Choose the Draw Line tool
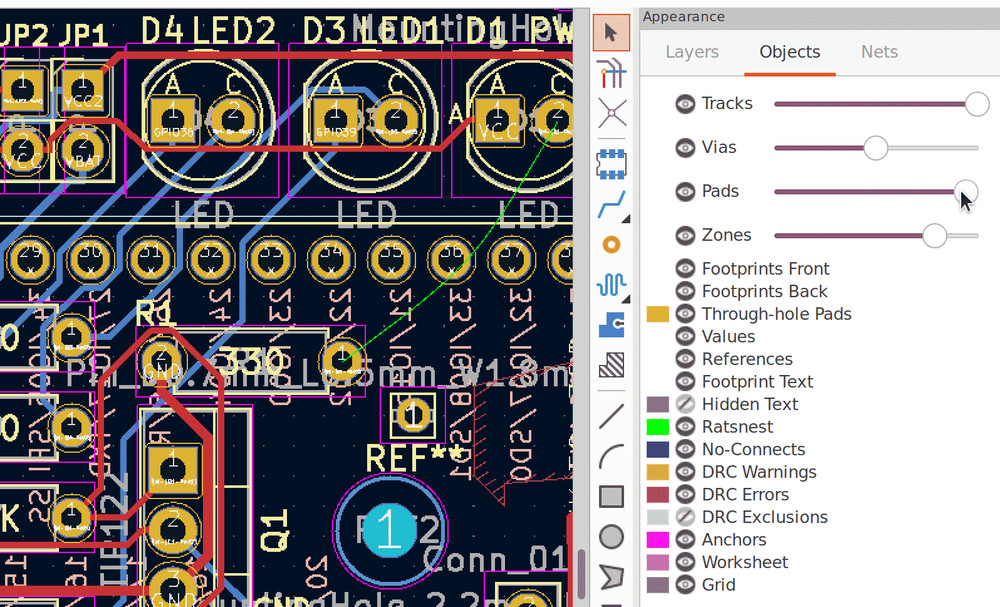This screenshot has height=607, width=1000. [x=611, y=416]
